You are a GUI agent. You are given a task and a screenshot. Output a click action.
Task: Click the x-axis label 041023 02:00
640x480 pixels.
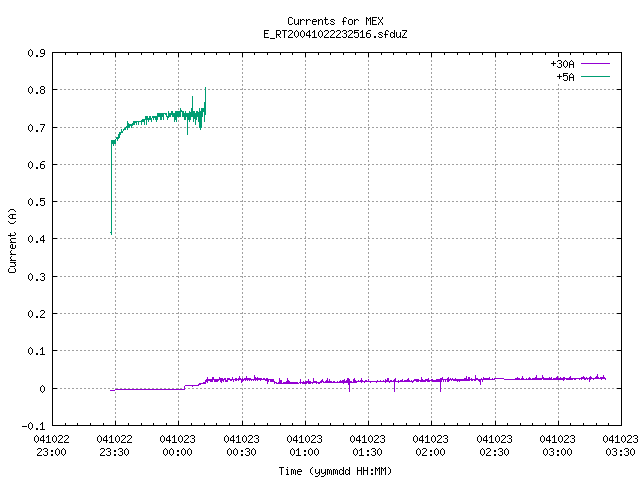coord(431,446)
